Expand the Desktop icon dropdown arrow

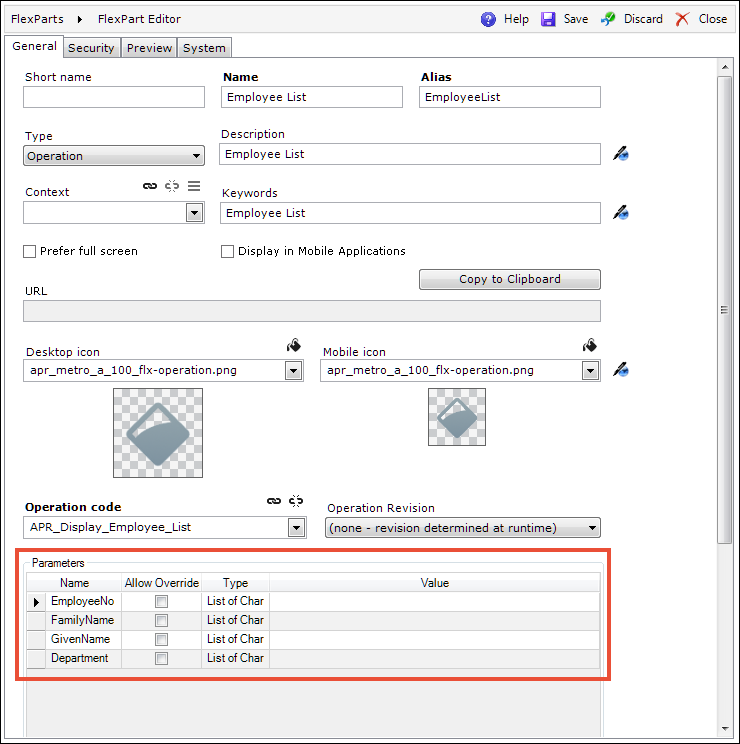click(294, 371)
